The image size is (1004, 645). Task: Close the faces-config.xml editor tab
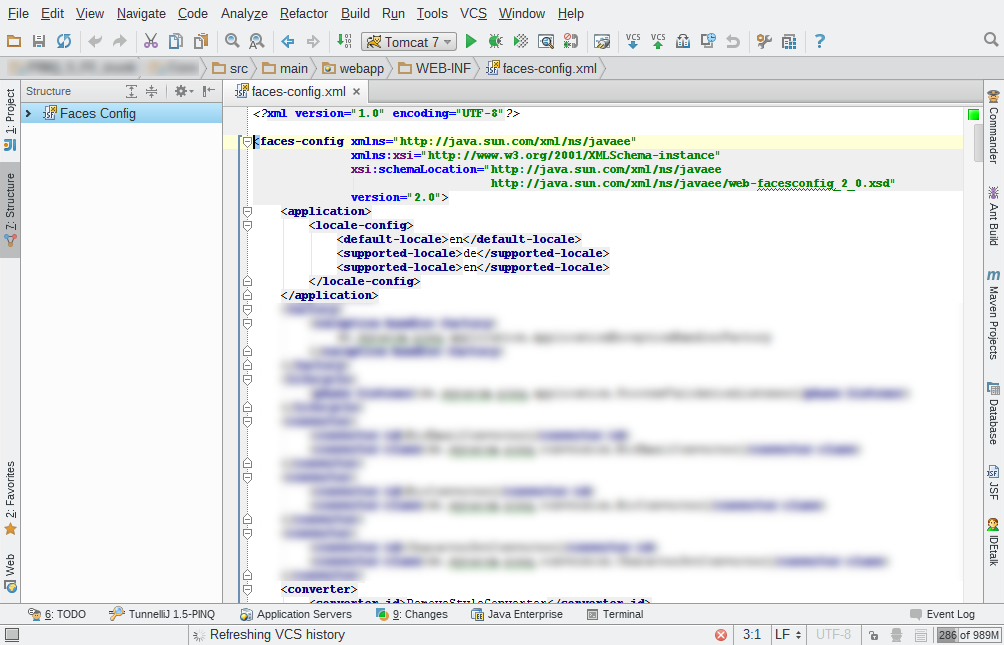357,92
